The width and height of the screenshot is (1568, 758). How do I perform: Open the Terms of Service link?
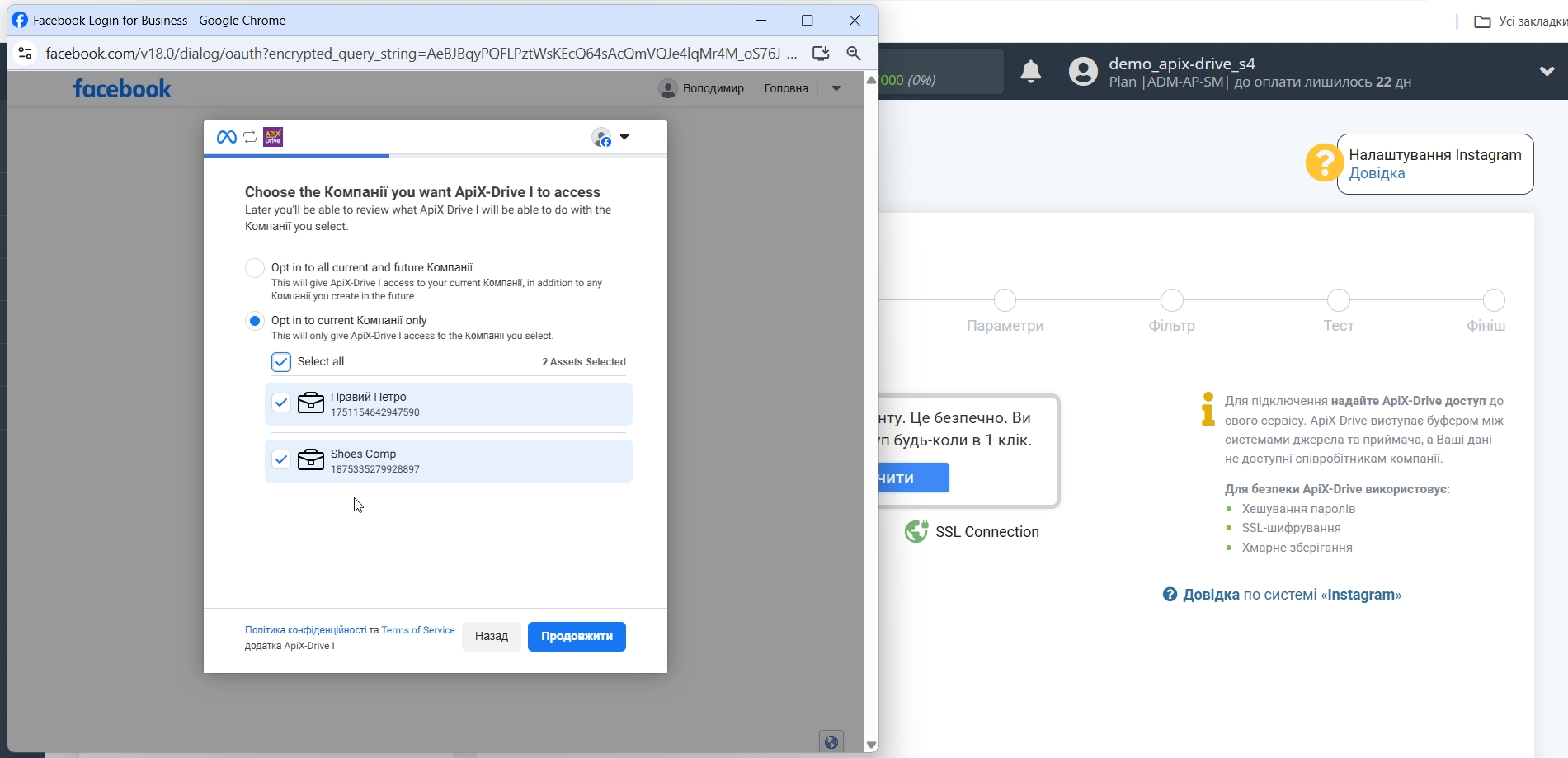point(418,630)
